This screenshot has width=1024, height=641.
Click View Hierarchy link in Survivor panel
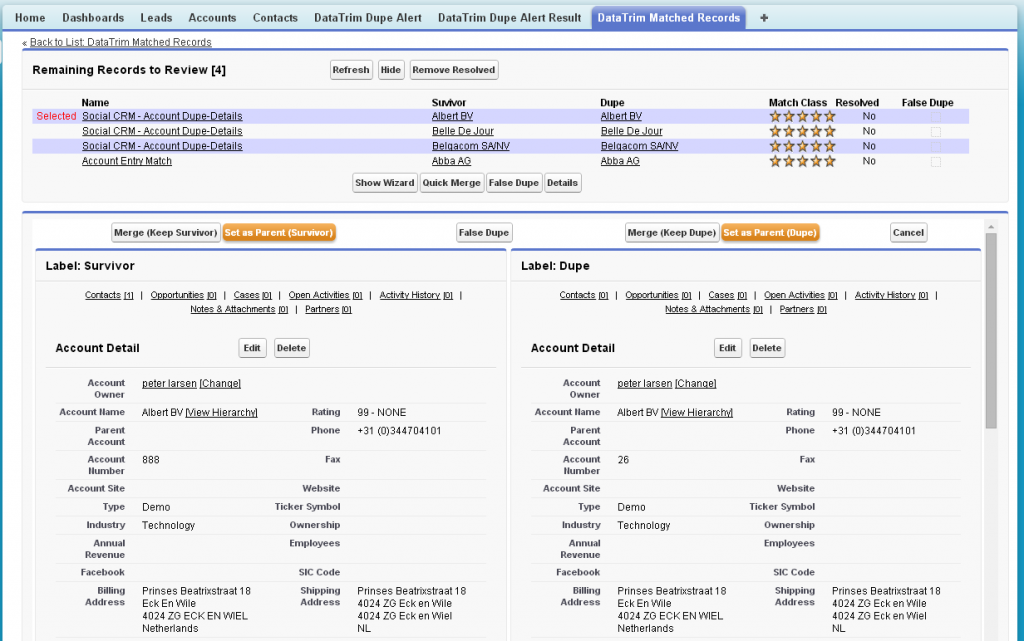click(x=221, y=413)
